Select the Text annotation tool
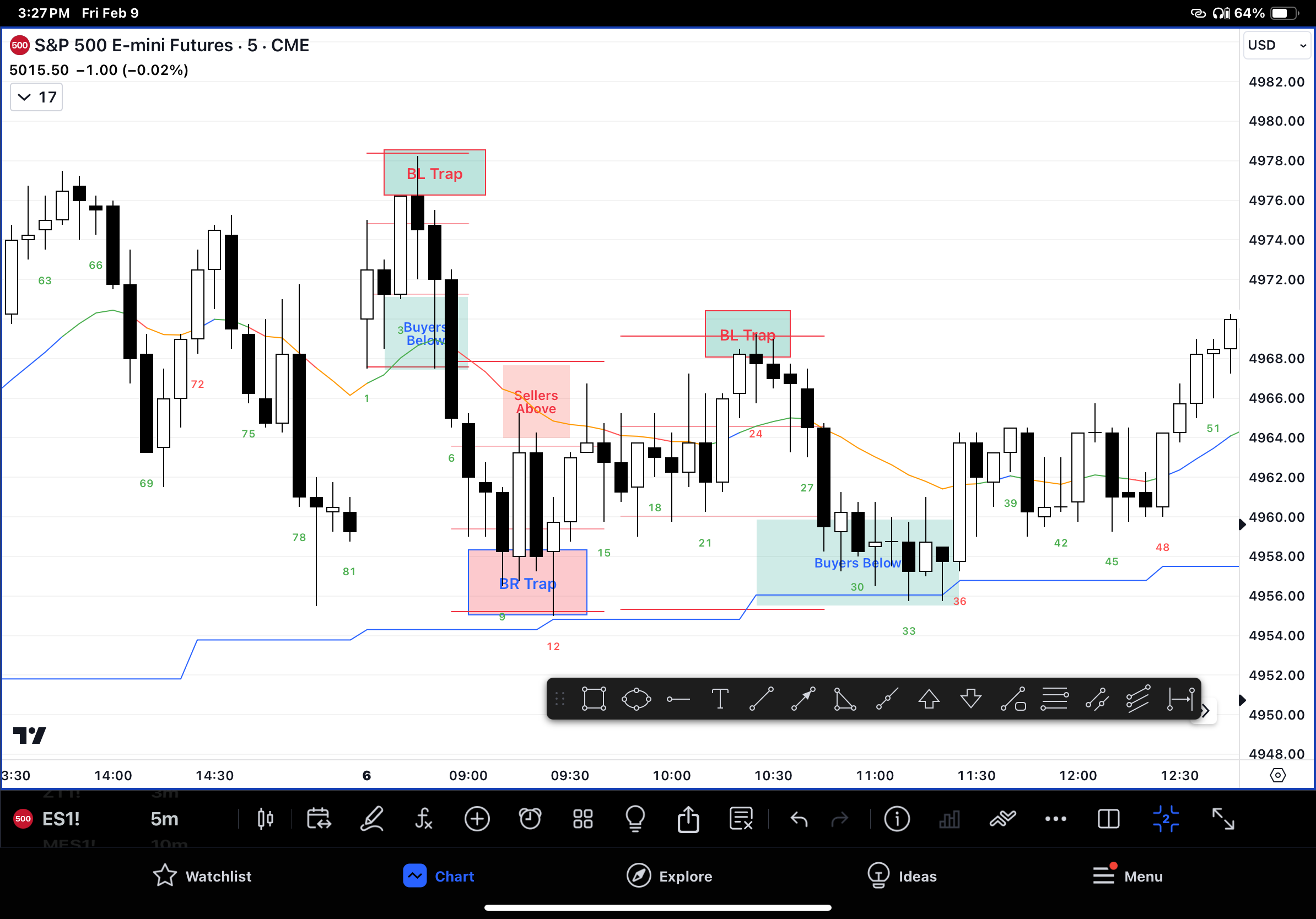 click(x=720, y=699)
